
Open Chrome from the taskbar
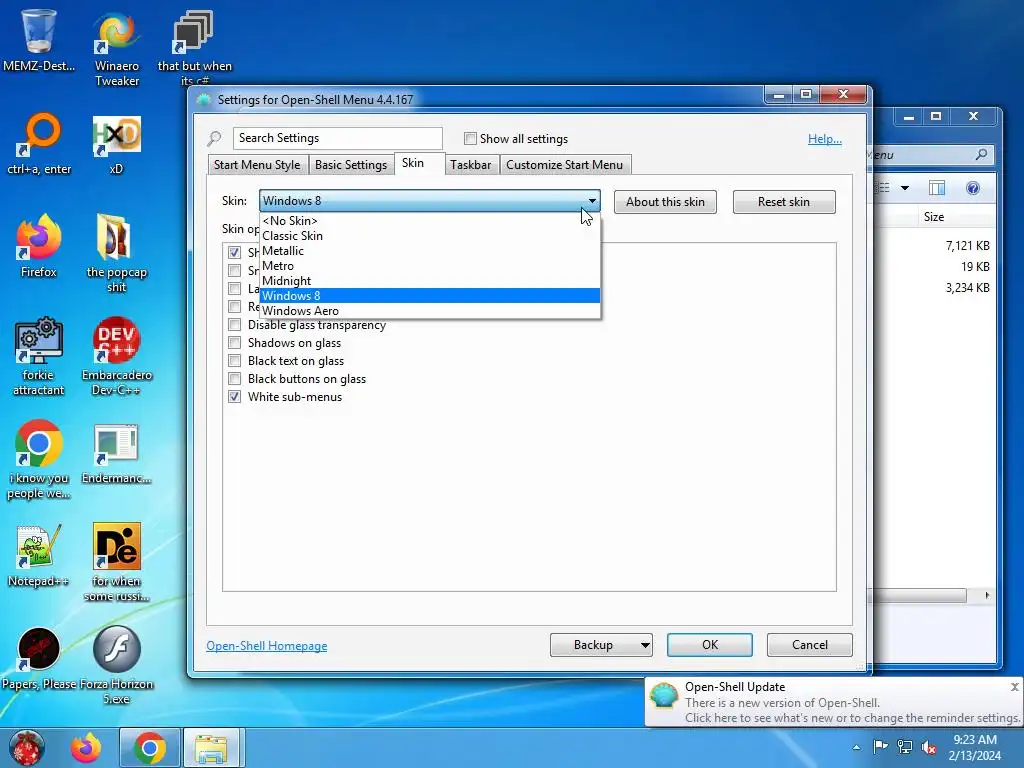click(150, 748)
